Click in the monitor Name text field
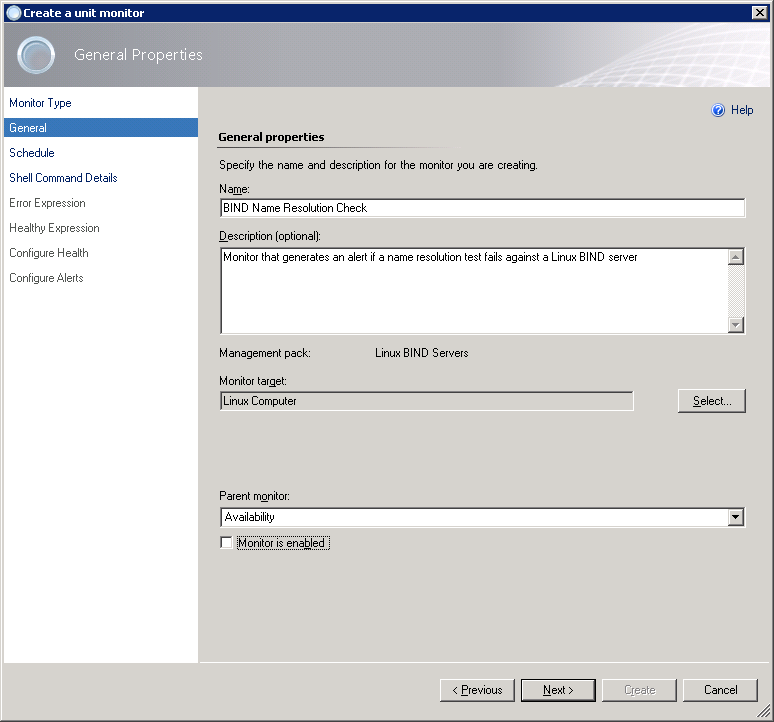774x722 pixels. click(x=482, y=208)
